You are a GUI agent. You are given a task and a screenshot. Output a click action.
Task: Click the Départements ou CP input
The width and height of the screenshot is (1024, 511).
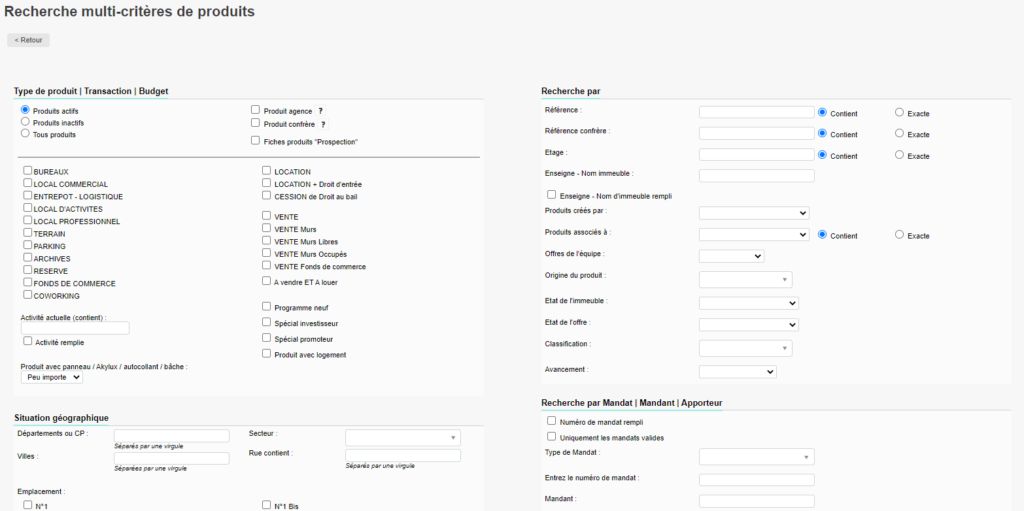pyautogui.click(x=171, y=435)
